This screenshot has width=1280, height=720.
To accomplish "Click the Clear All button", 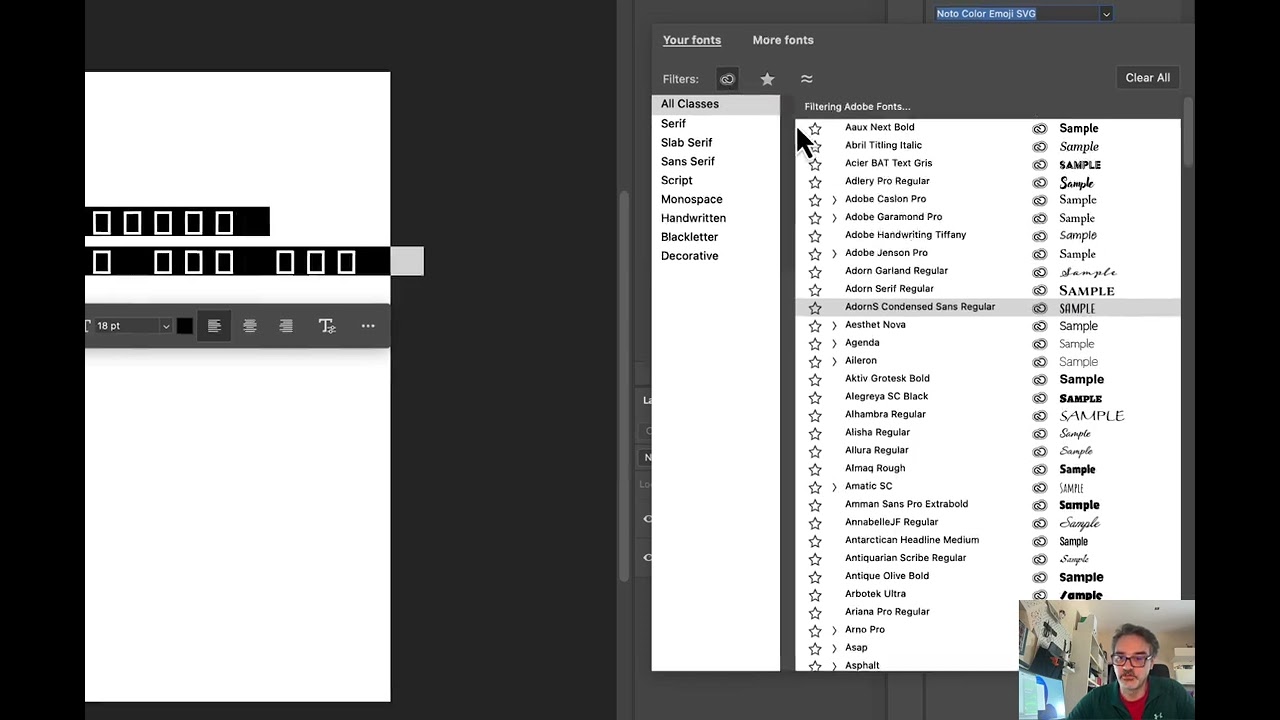I will [x=1147, y=78].
